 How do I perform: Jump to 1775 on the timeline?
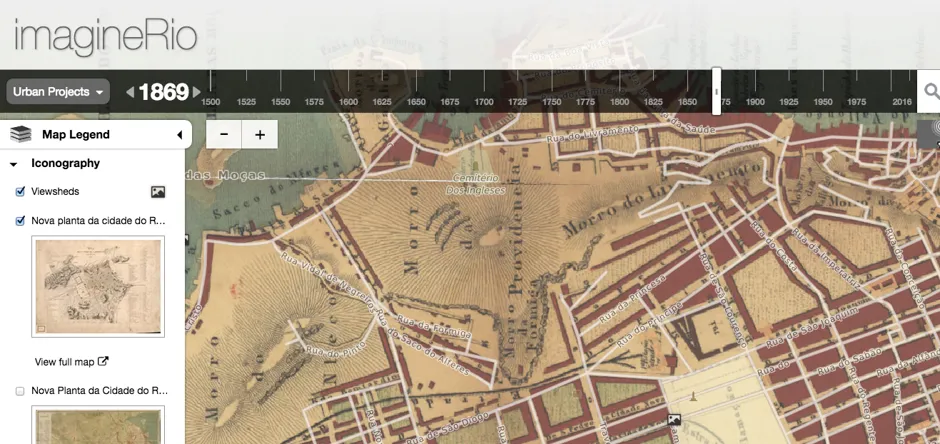[x=585, y=102]
